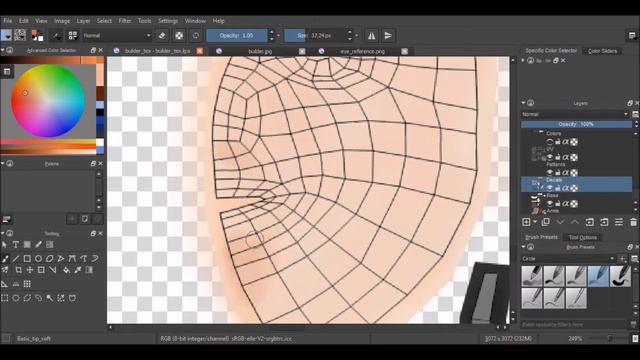This screenshot has width=640, height=360.
Task: Toggle vertical mirror tool
Action: pyautogui.click(x=388, y=36)
